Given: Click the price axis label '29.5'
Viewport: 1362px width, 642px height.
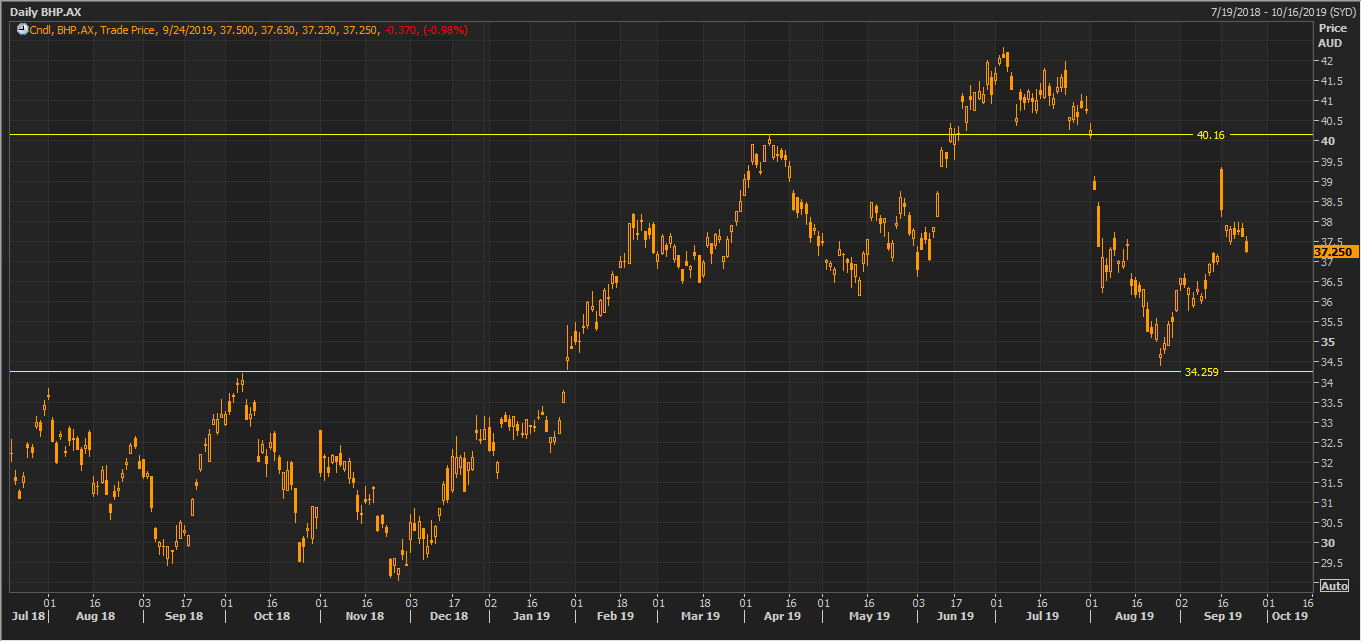Looking at the screenshot, I should (x=1330, y=563).
